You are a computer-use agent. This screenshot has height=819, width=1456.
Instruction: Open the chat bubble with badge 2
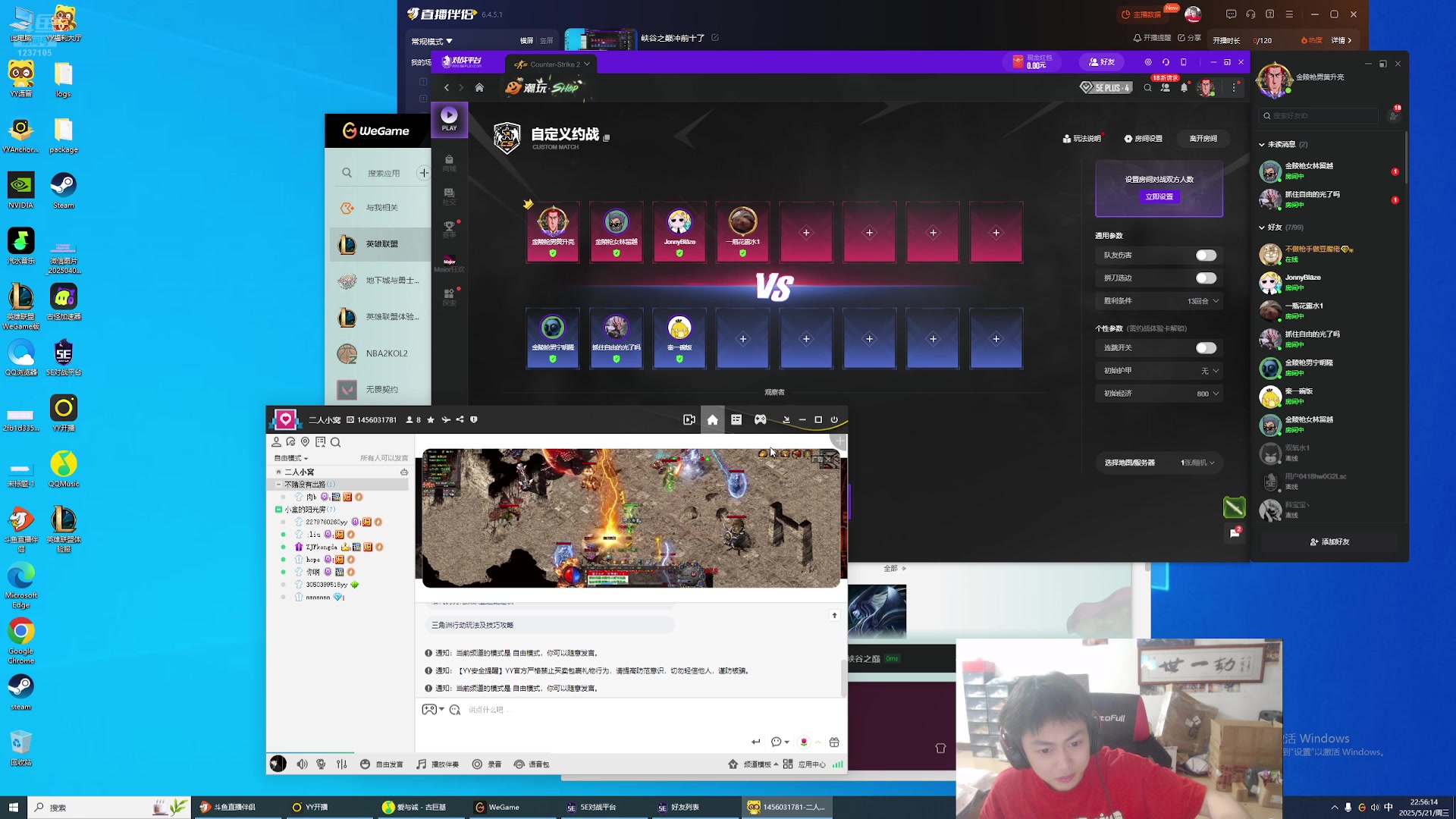point(1235,533)
